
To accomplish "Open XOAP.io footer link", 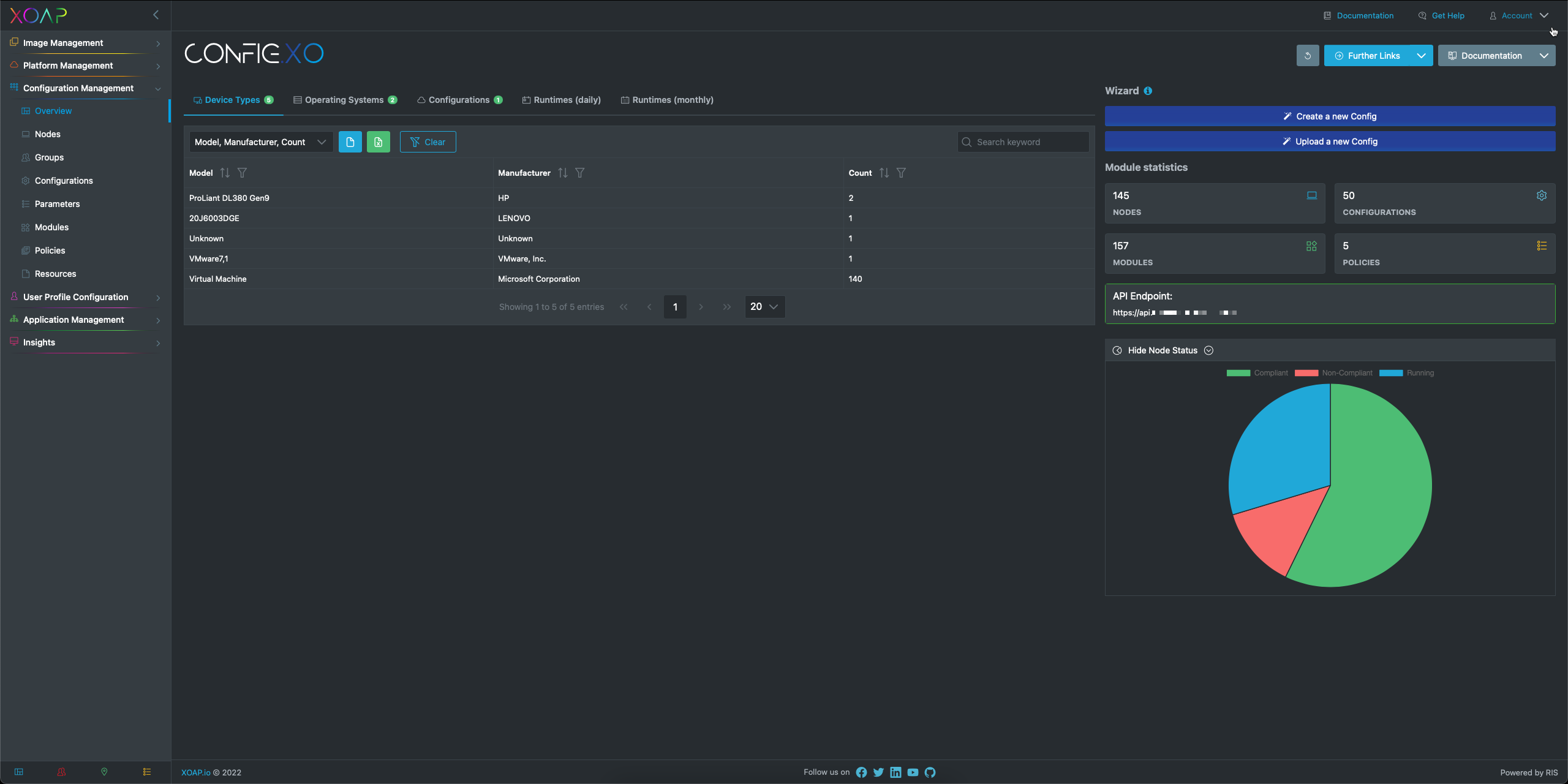I will tap(195, 772).
